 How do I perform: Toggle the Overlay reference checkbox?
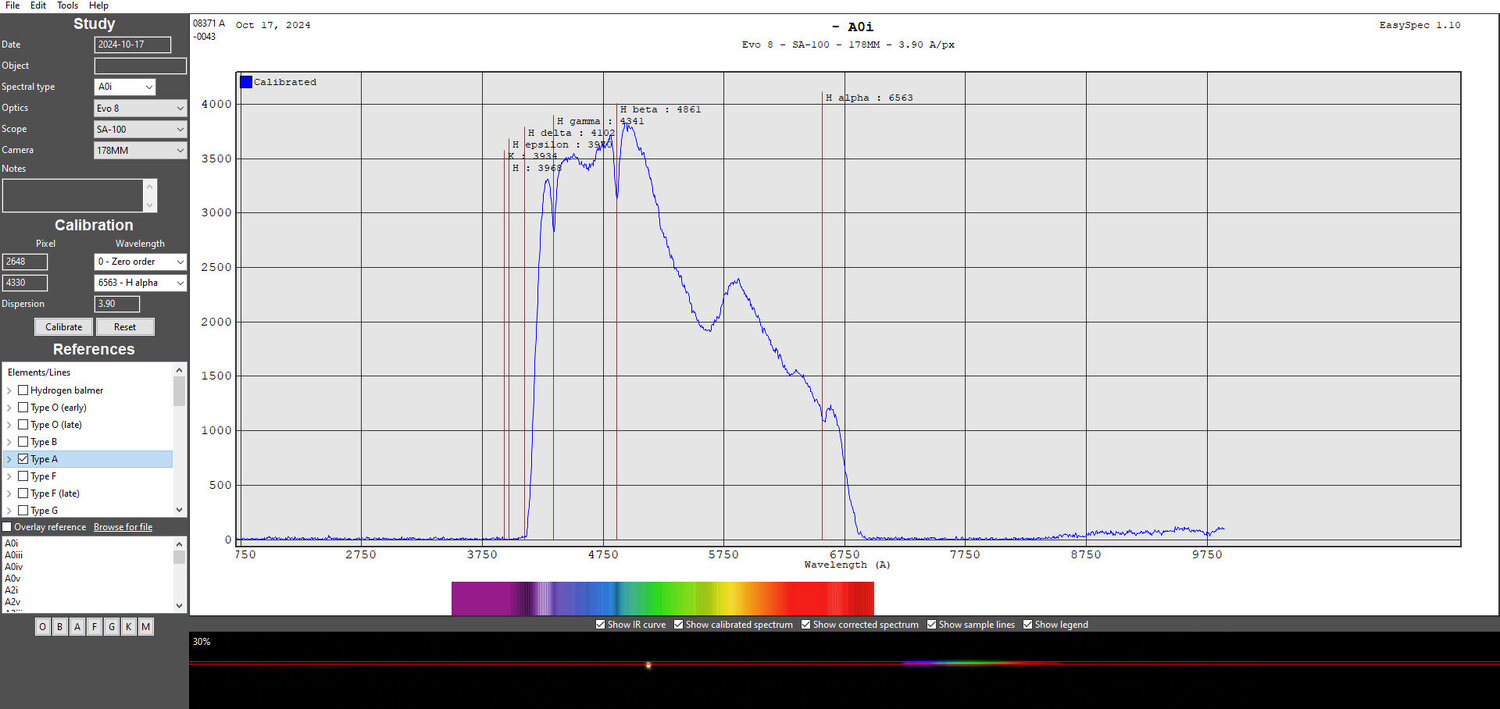click(x=7, y=527)
